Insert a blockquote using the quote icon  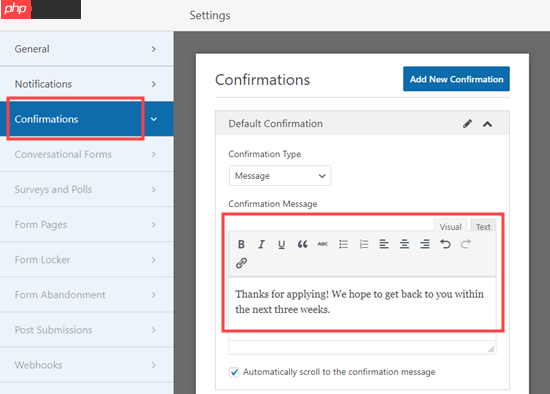coord(302,244)
